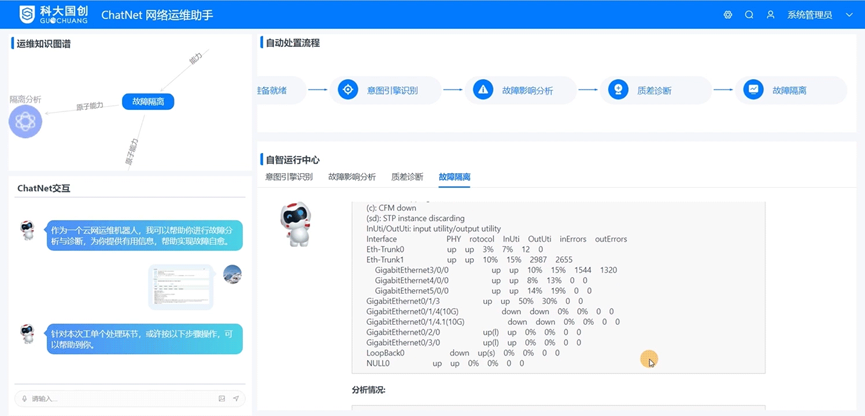Viewport: 865px width, 416px height.
Task: Switch to the 意图引擎识别 tab
Action: (x=288, y=177)
